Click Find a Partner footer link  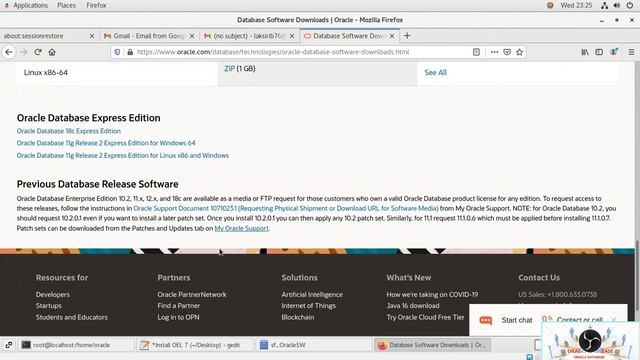(x=179, y=306)
